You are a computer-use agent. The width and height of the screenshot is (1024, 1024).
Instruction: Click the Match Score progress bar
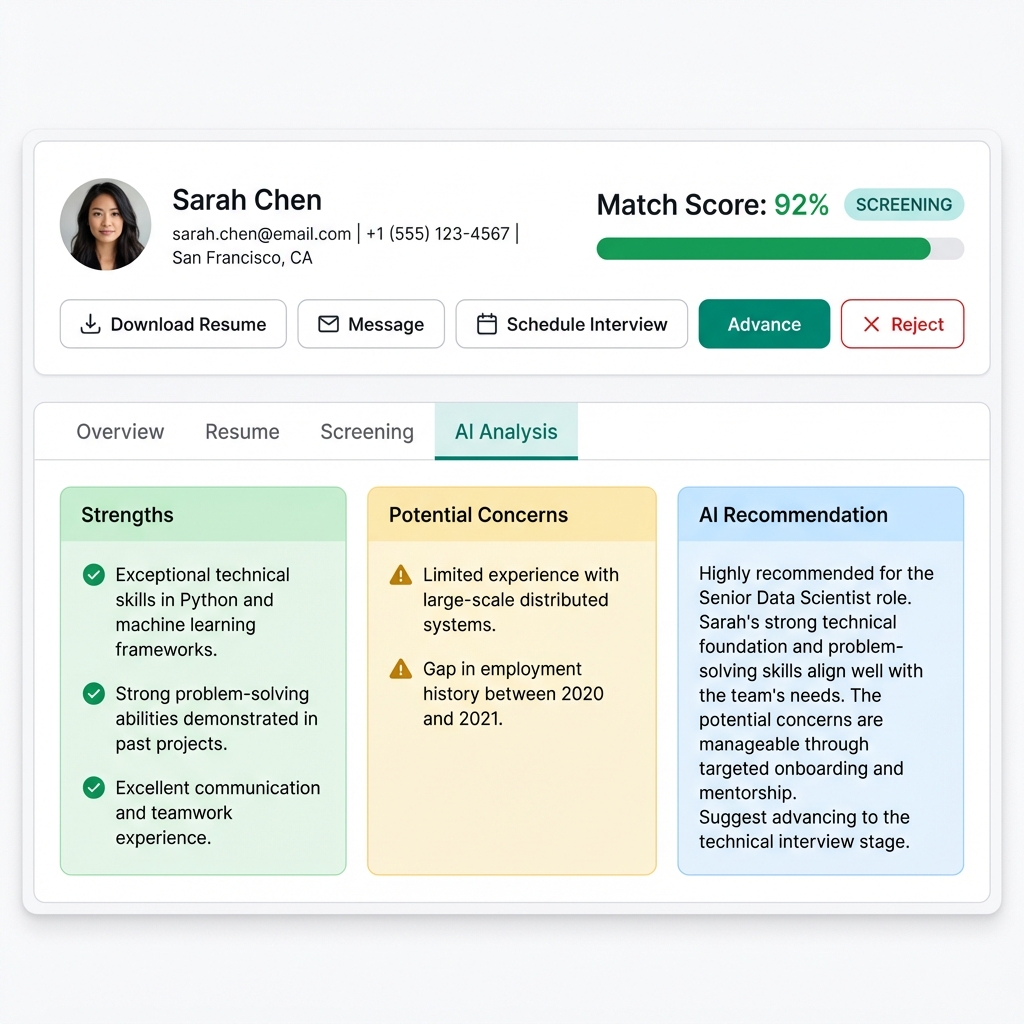pos(780,249)
